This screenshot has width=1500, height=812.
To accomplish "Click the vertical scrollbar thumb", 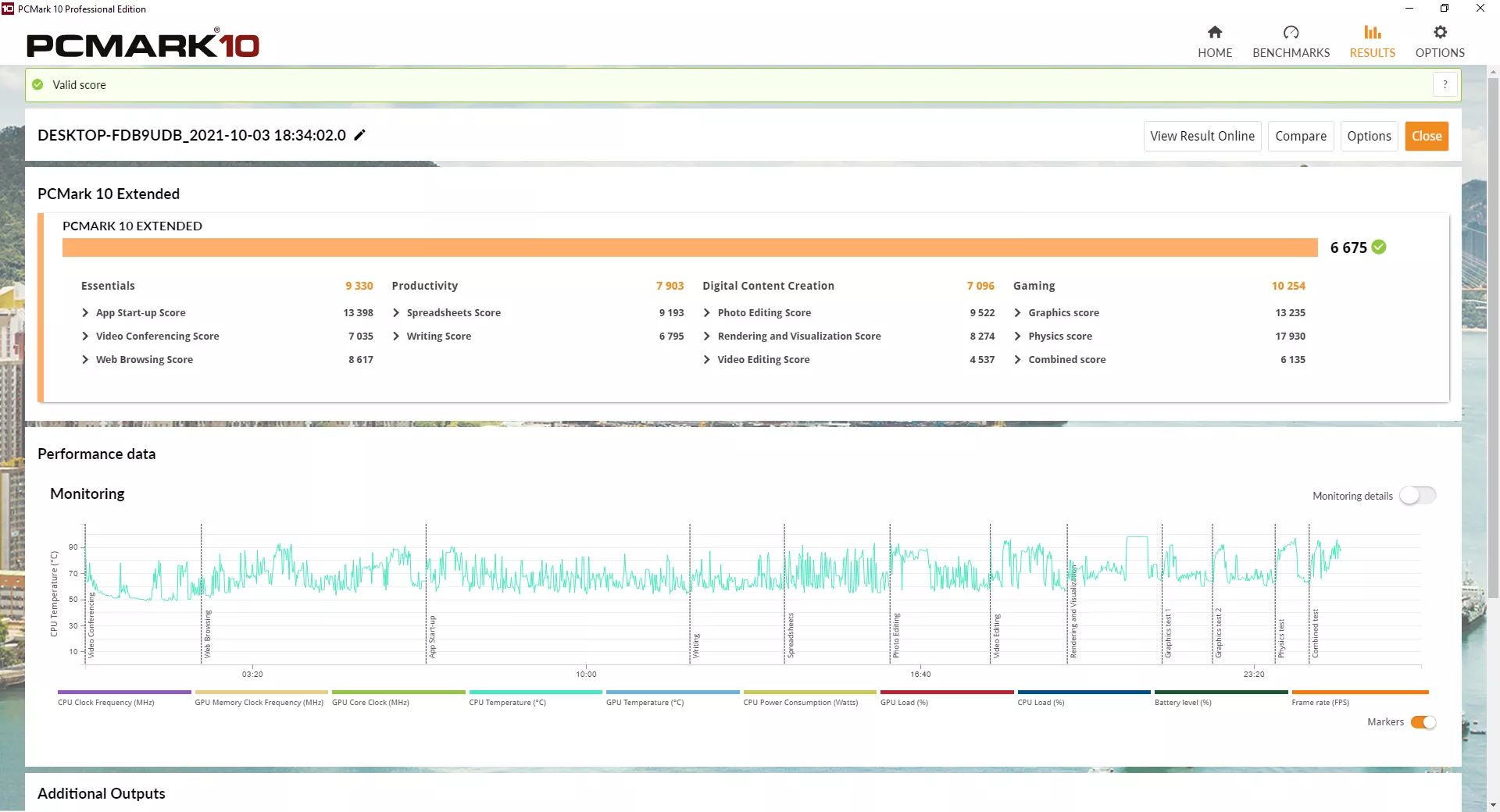I will coord(1493,337).
